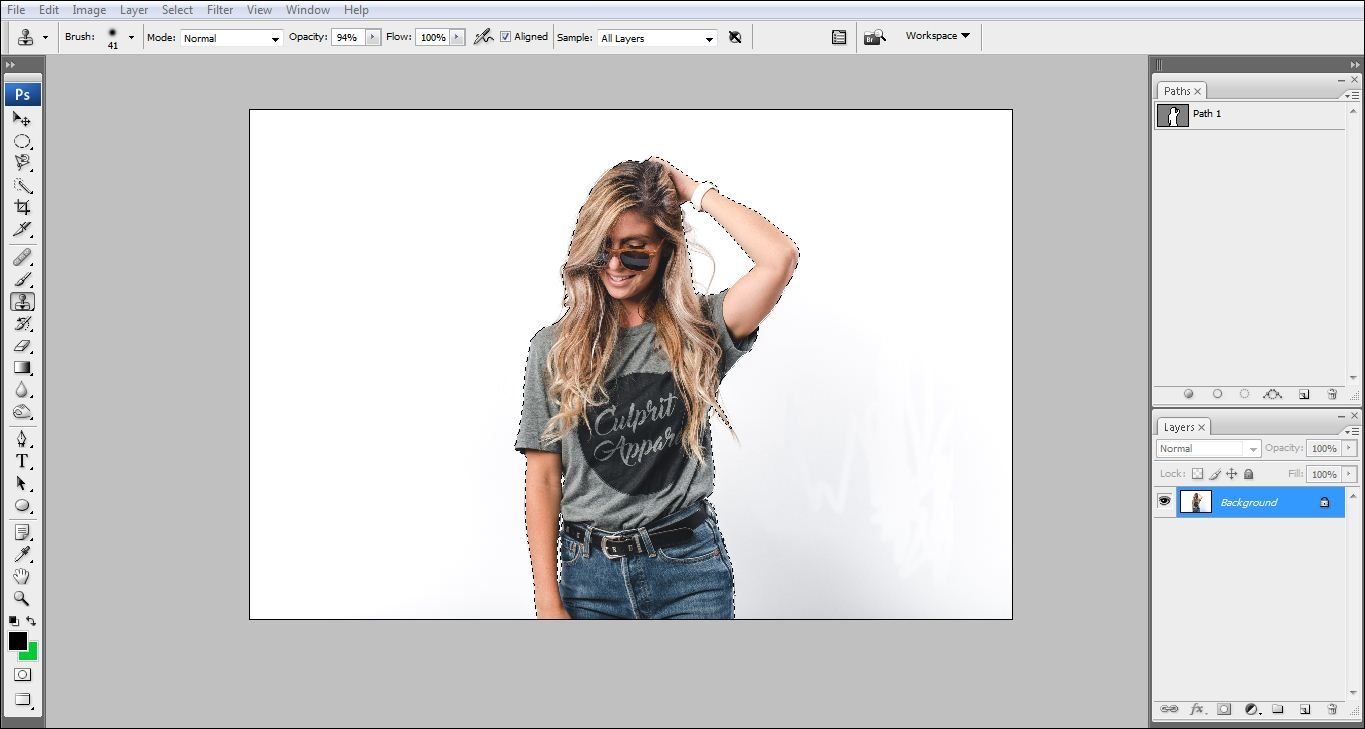Open the Layers Opacity slider arrow

pos(1349,448)
